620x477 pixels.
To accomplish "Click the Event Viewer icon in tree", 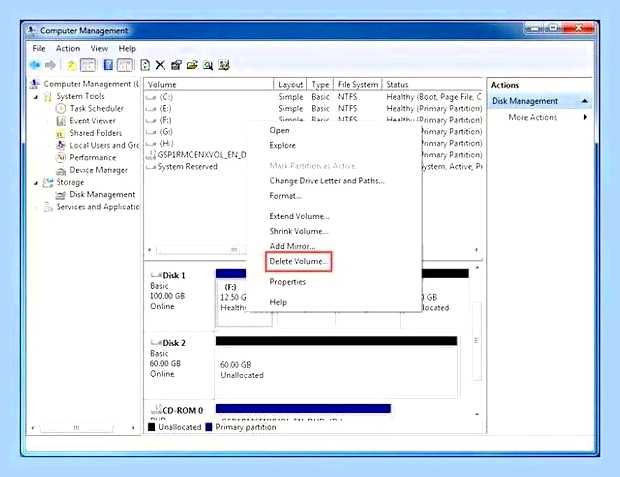I will [x=61, y=121].
